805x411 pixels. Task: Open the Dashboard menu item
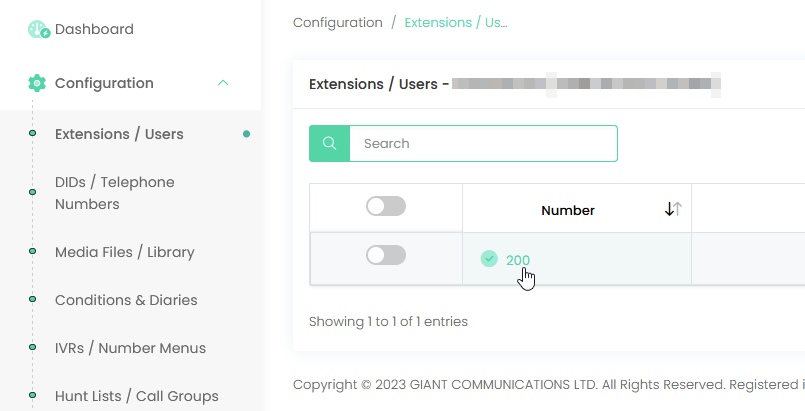[x=94, y=29]
